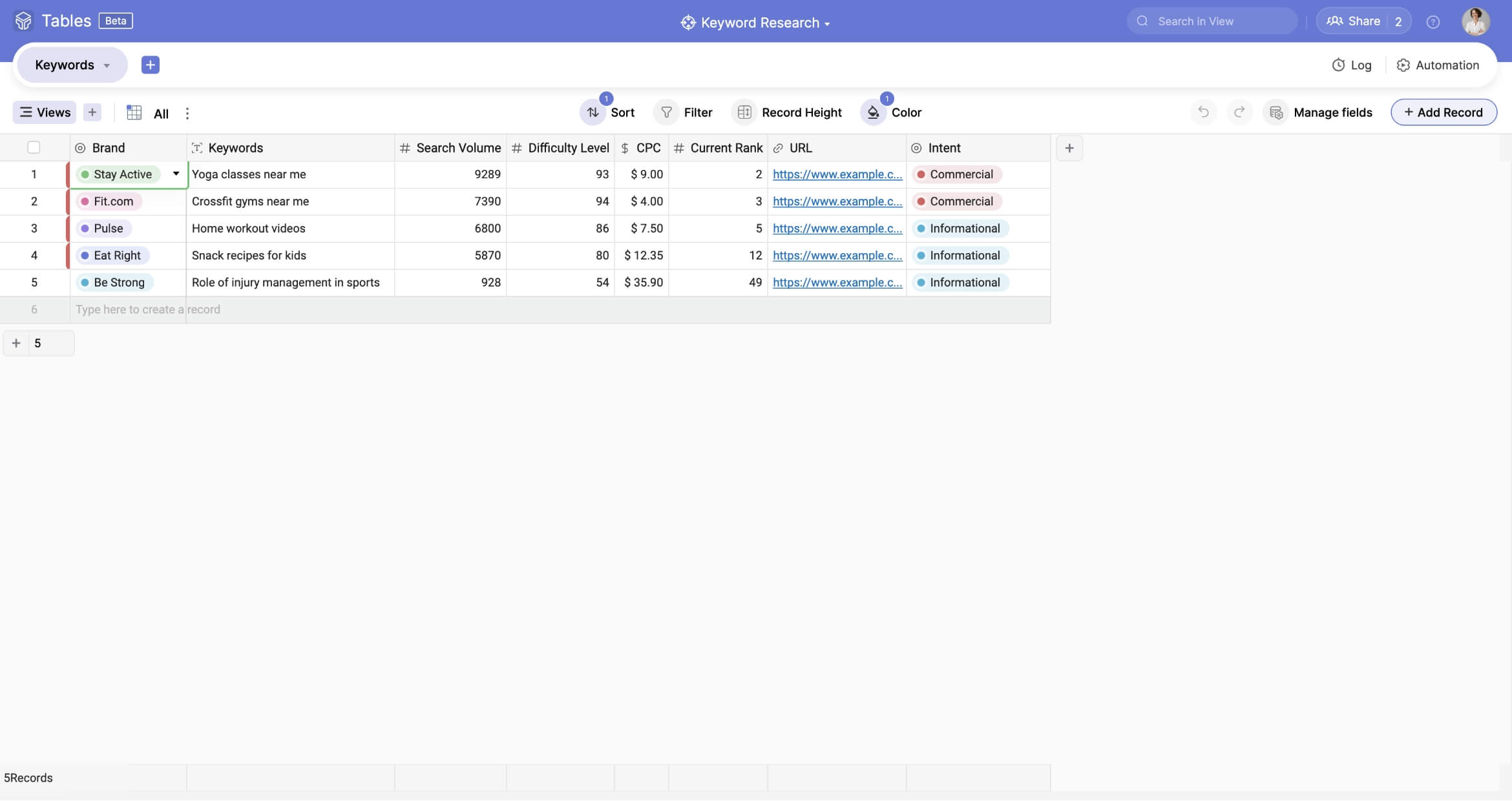Select the All view tab
The height and width of the screenshot is (801, 1512).
[x=160, y=114]
